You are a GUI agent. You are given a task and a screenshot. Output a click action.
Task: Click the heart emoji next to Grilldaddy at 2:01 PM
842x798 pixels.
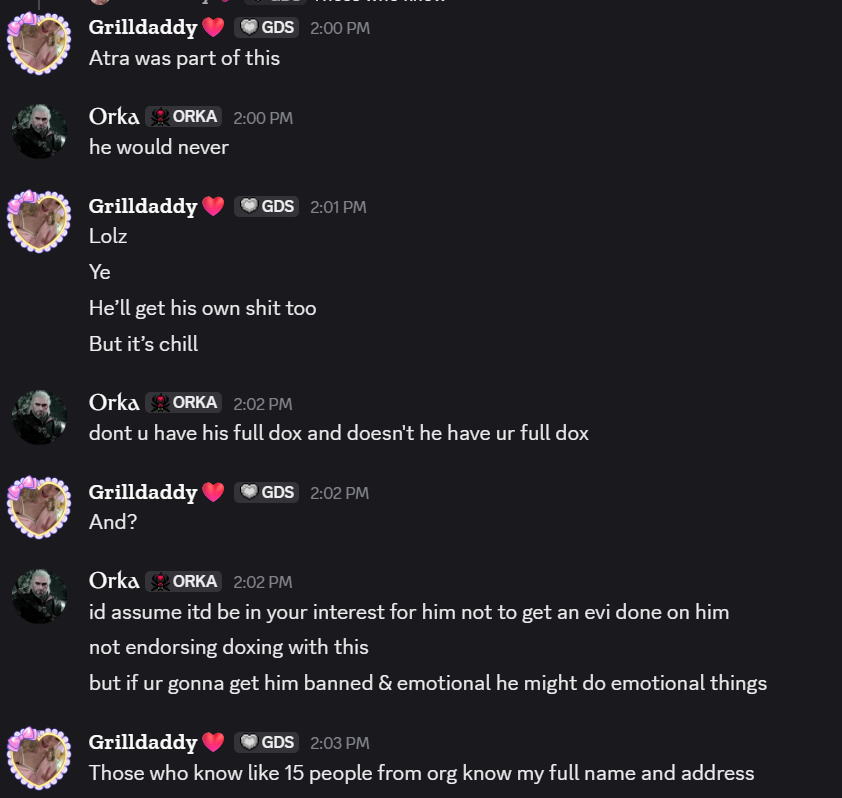213,206
